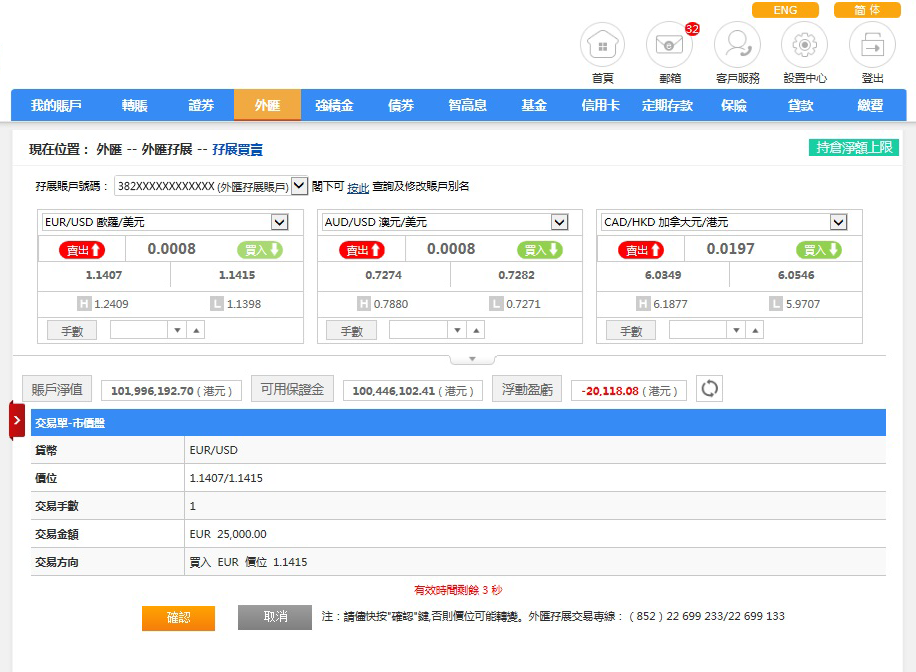Collapse the quote panel with the center arrow
916x672 pixels.
(473, 359)
